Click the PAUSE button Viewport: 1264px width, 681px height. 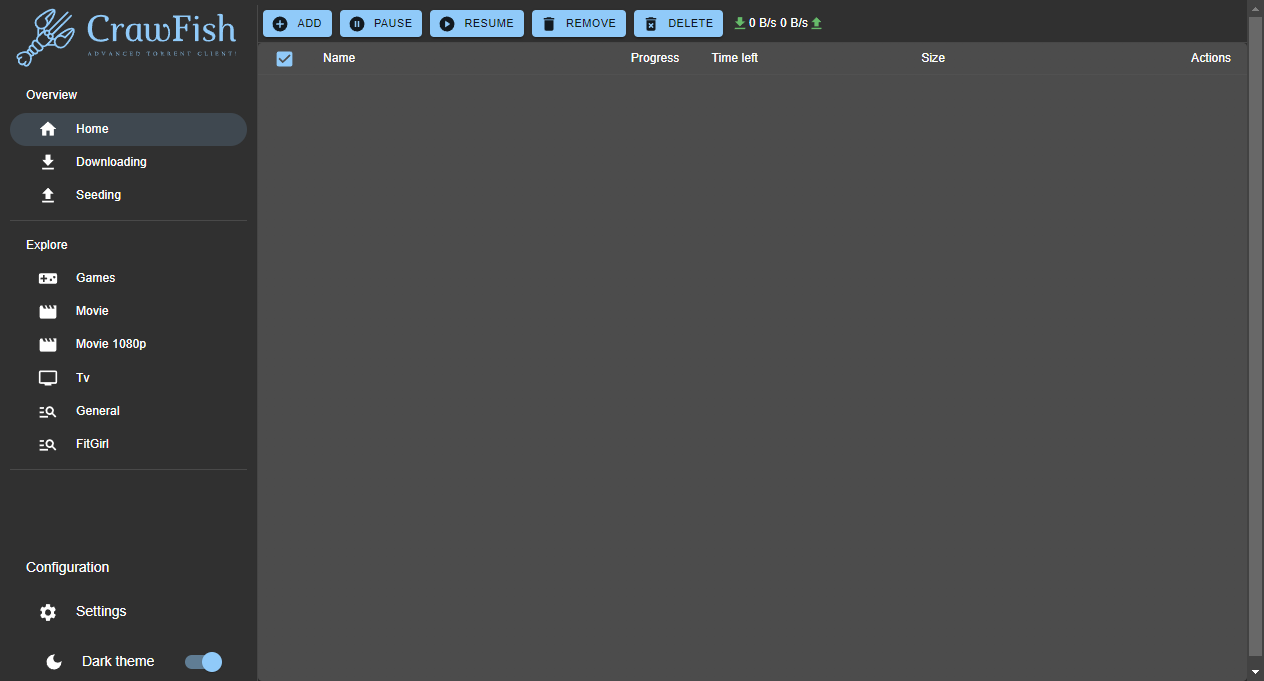pos(381,23)
